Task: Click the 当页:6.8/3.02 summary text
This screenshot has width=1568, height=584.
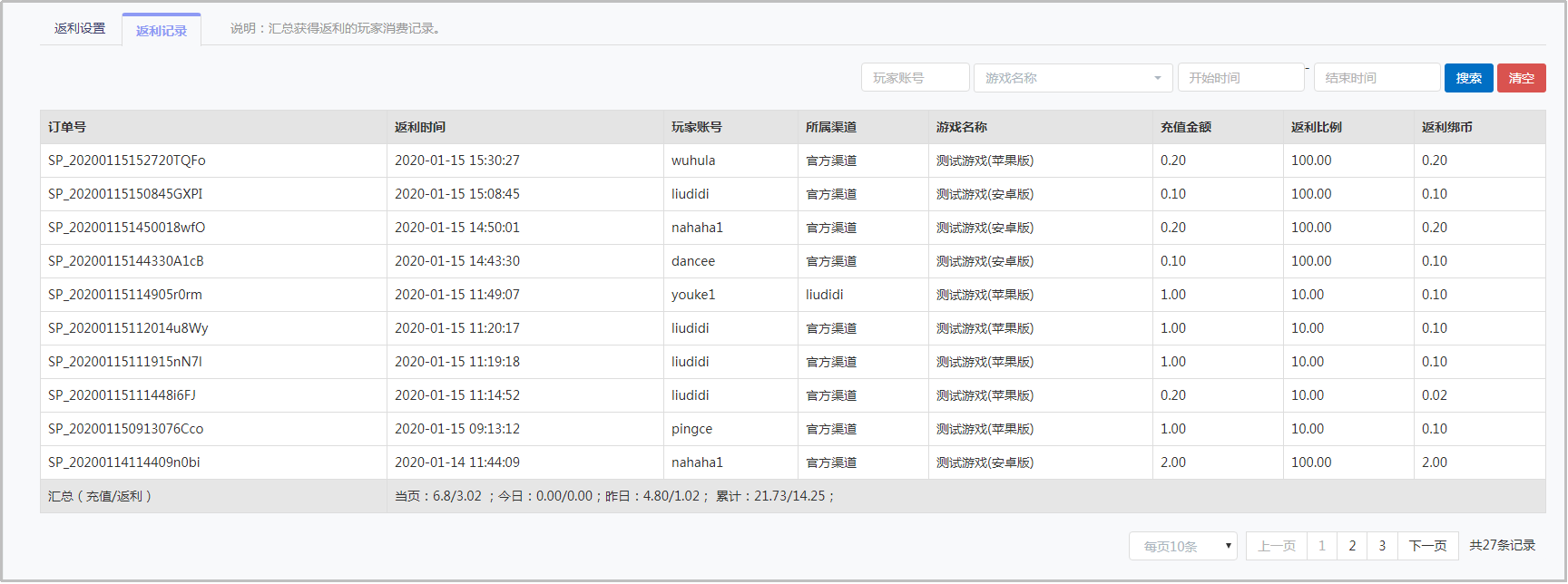Action: pos(438,496)
